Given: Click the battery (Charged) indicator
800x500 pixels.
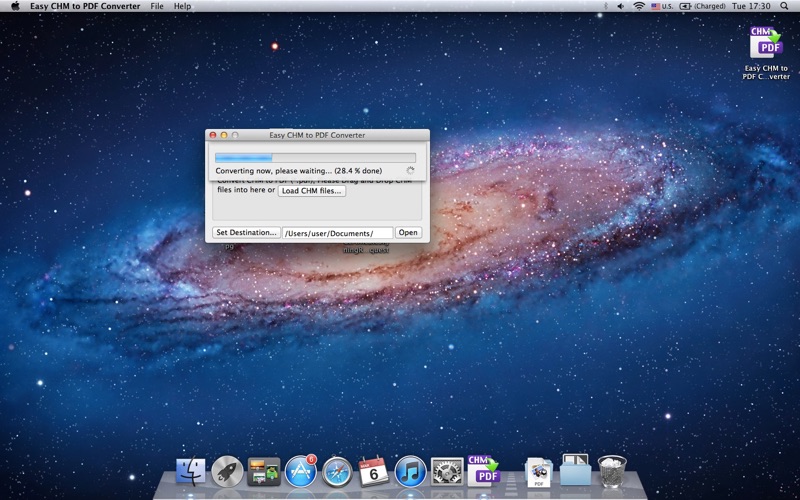Looking at the screenshot, I should [x=703, y=6].
